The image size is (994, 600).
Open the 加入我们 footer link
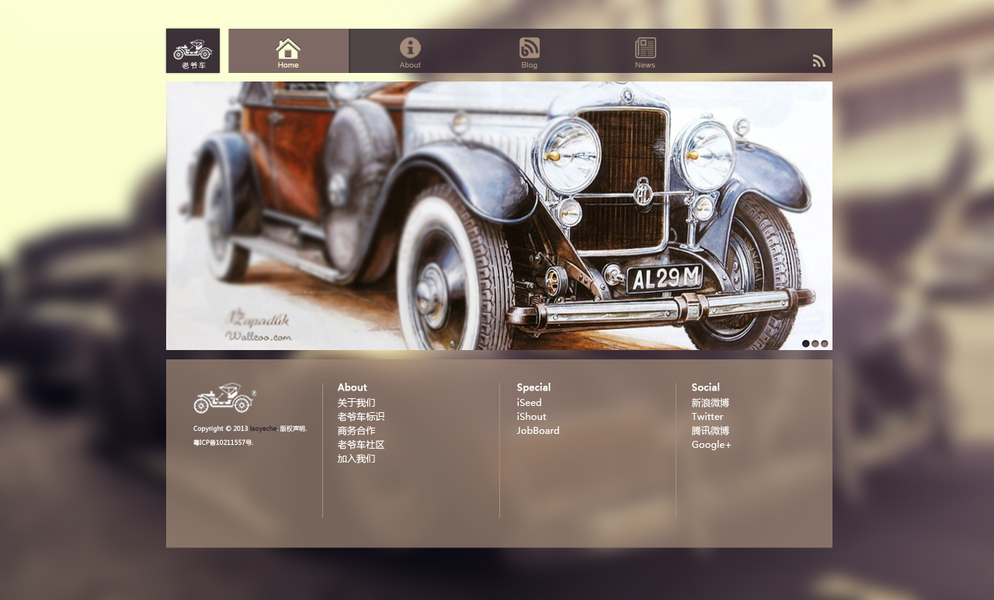[x=356, y=459]
